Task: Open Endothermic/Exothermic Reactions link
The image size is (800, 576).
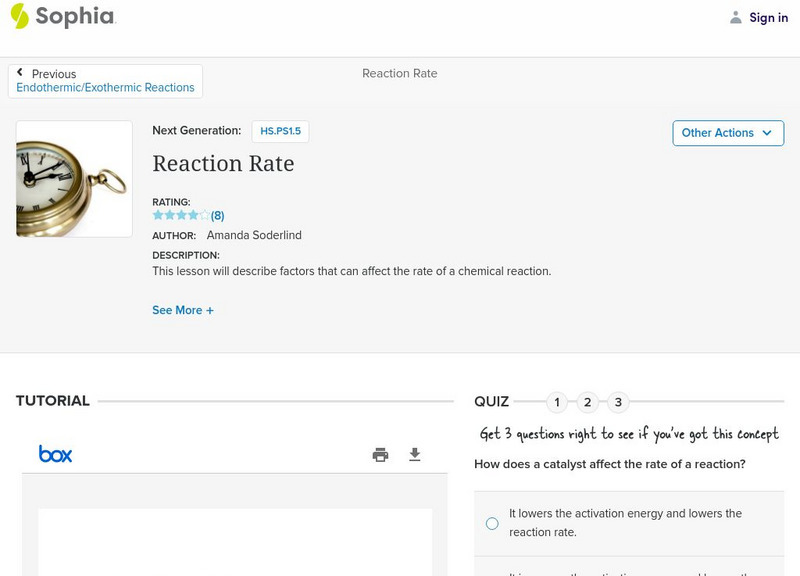Action: pos(105,88)
